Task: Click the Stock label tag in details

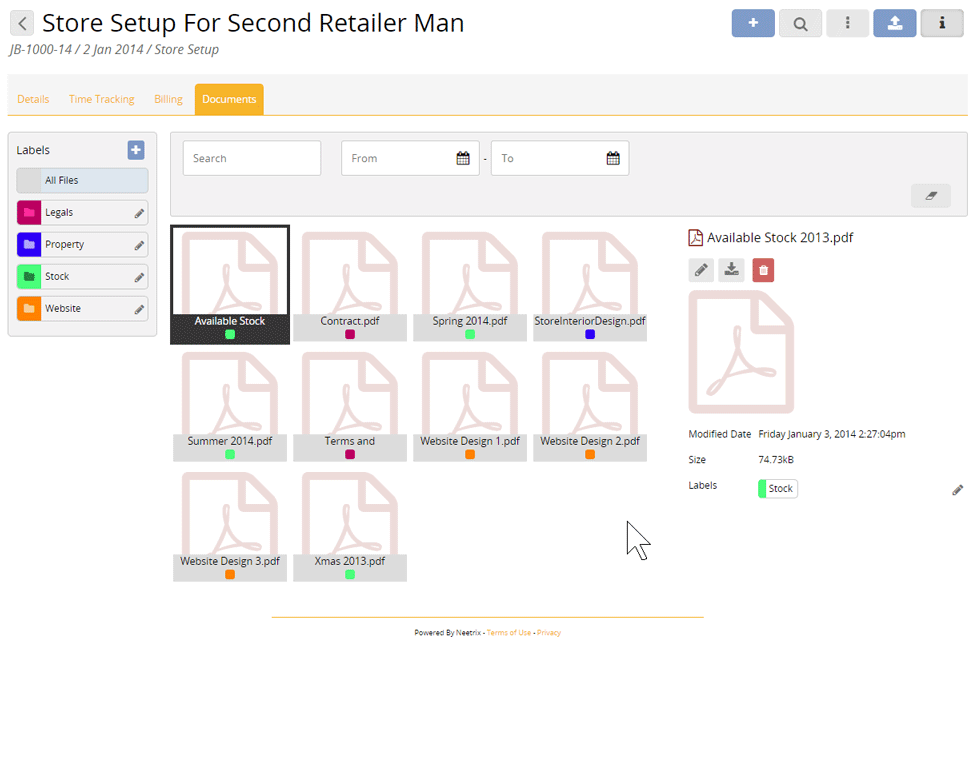Action: point(778,489)
